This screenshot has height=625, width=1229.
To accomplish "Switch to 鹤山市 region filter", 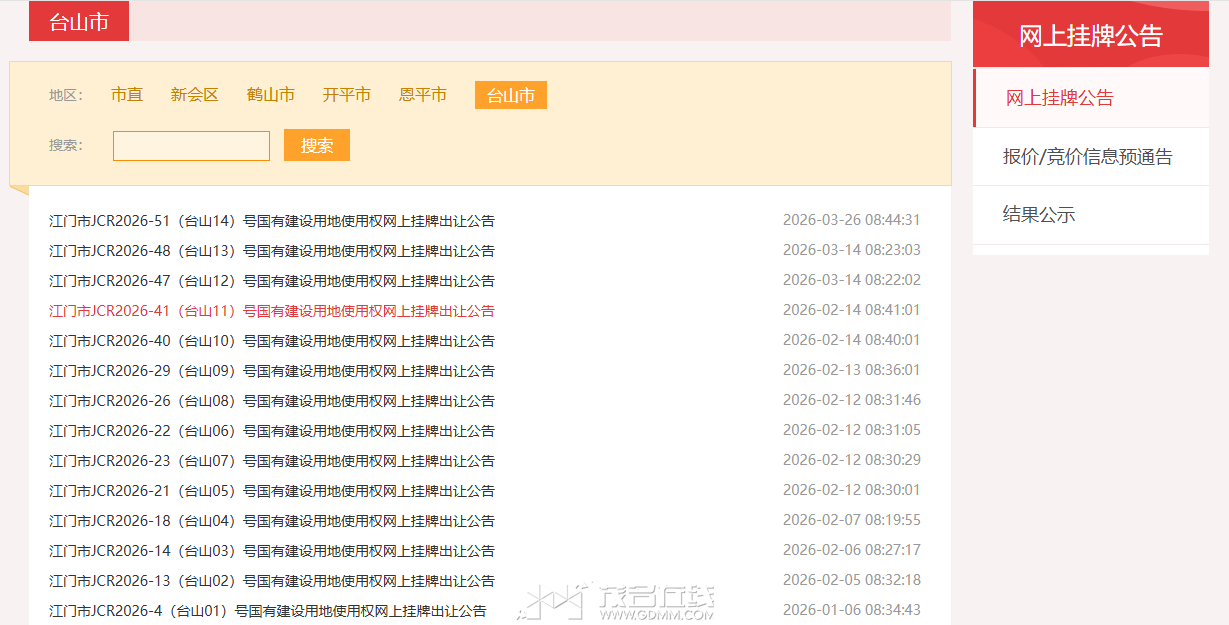I will click(270, 95).
